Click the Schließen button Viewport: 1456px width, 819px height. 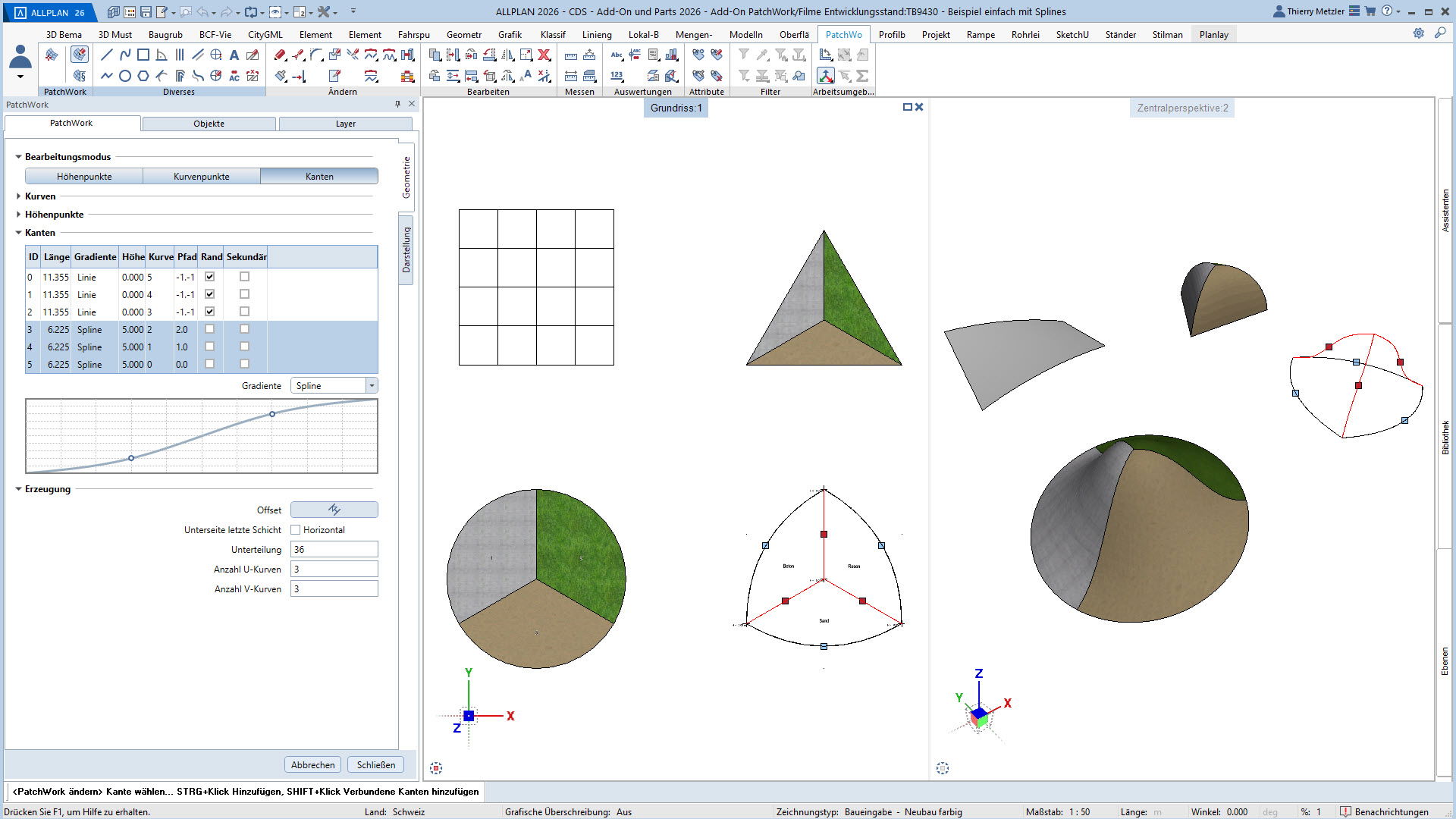tap(376, 764)
